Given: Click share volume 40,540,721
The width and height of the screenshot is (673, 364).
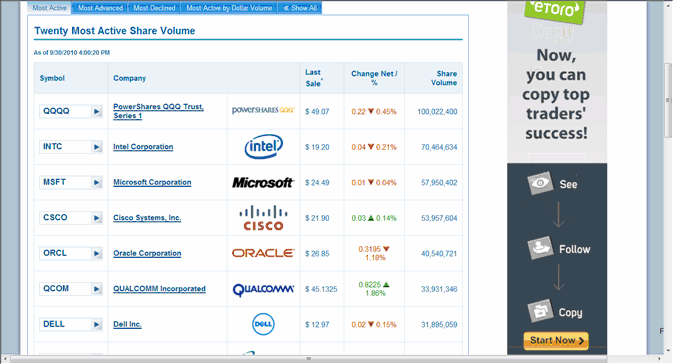Looking at the screenshot, I should pyautogui.click(x=439, y=254).
